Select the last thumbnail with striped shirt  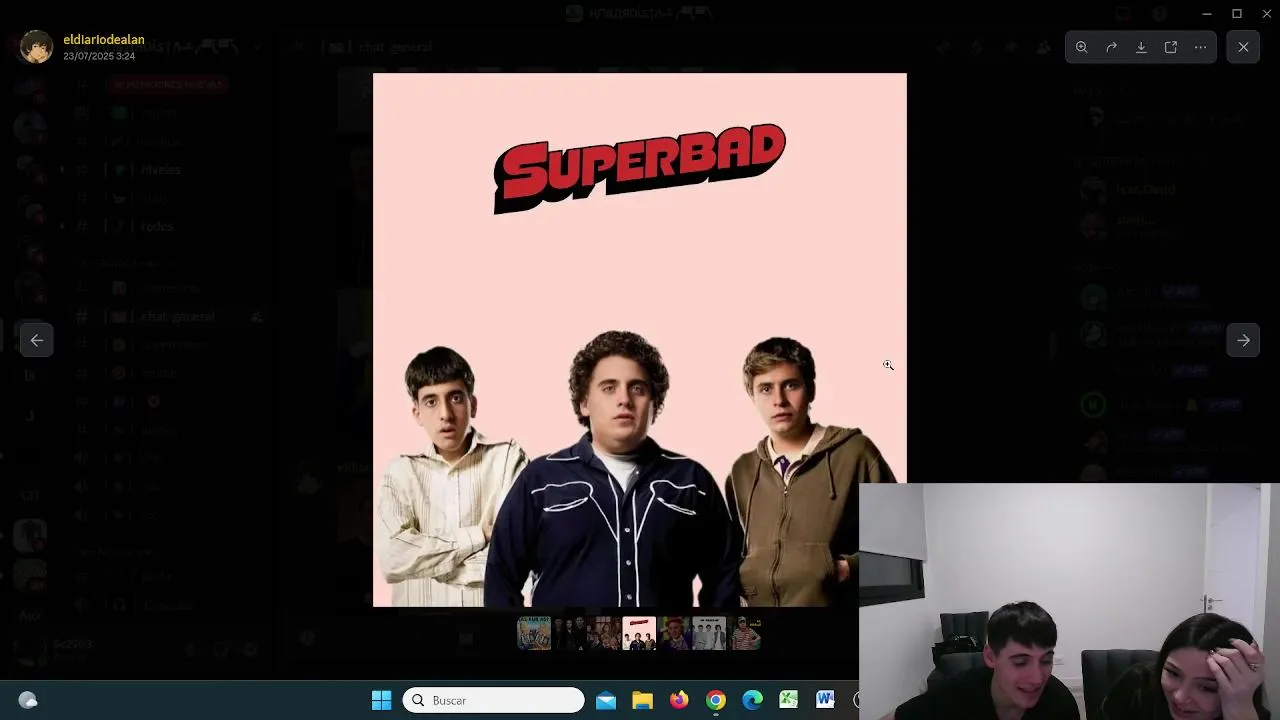pyautogui.click(x=745, y=633)
